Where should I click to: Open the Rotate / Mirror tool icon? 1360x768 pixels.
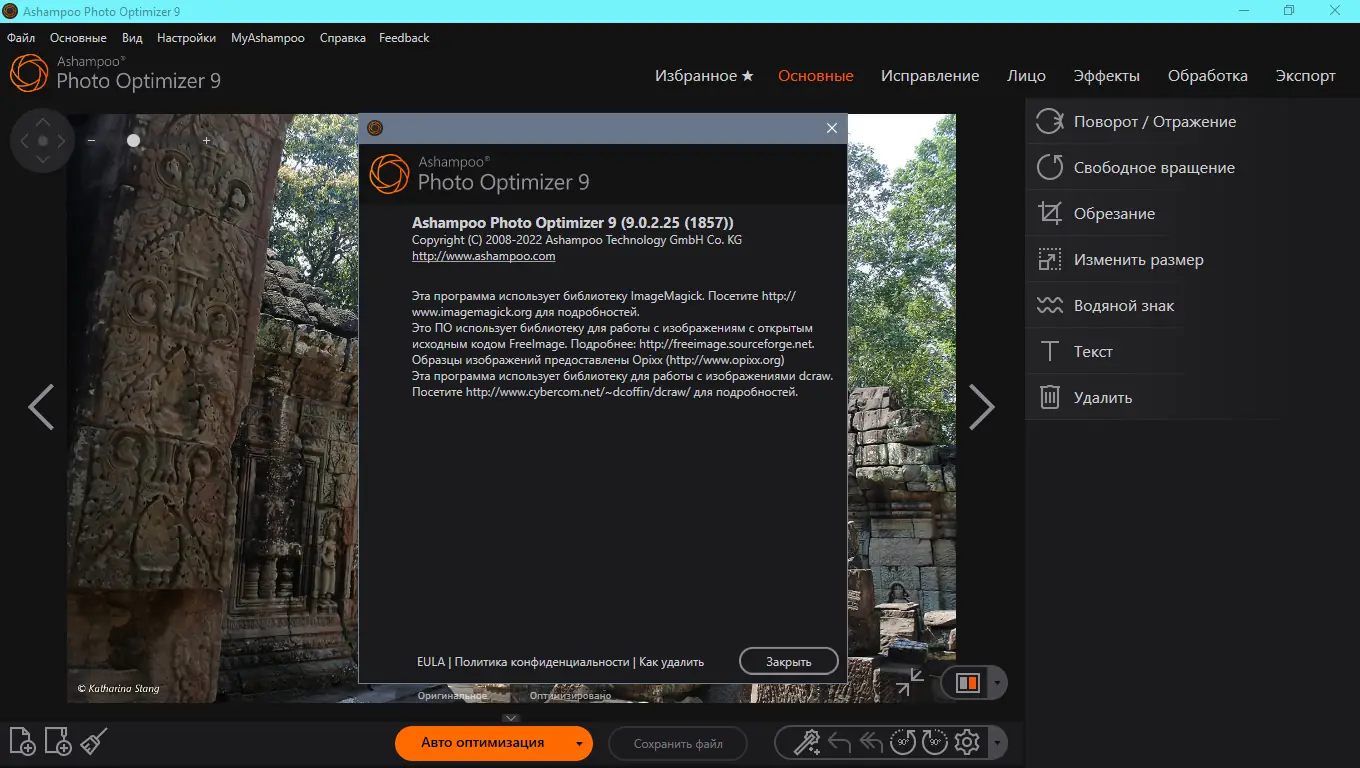(x=1049, y=122)
